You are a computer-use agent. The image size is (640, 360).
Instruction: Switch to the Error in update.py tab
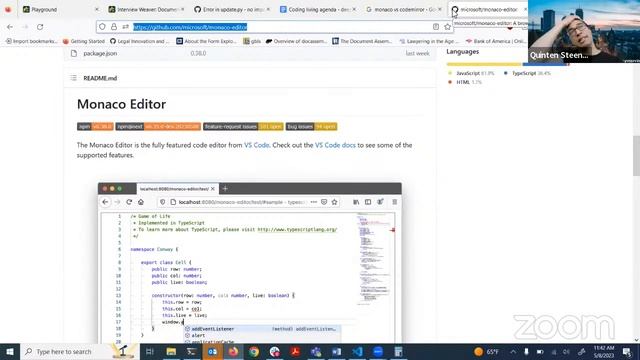coord(233,9)
